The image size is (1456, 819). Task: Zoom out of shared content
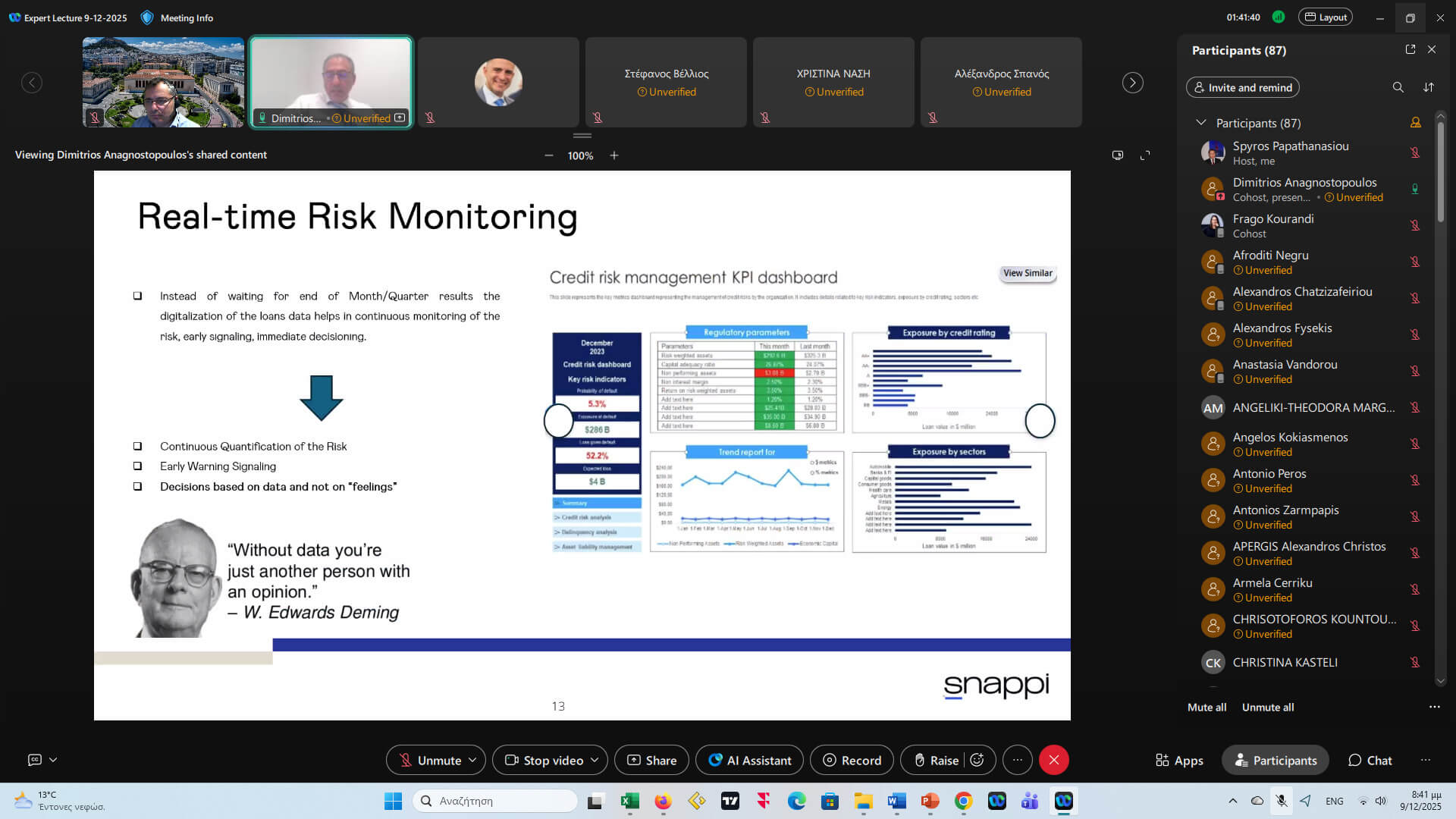click(548, 155)
